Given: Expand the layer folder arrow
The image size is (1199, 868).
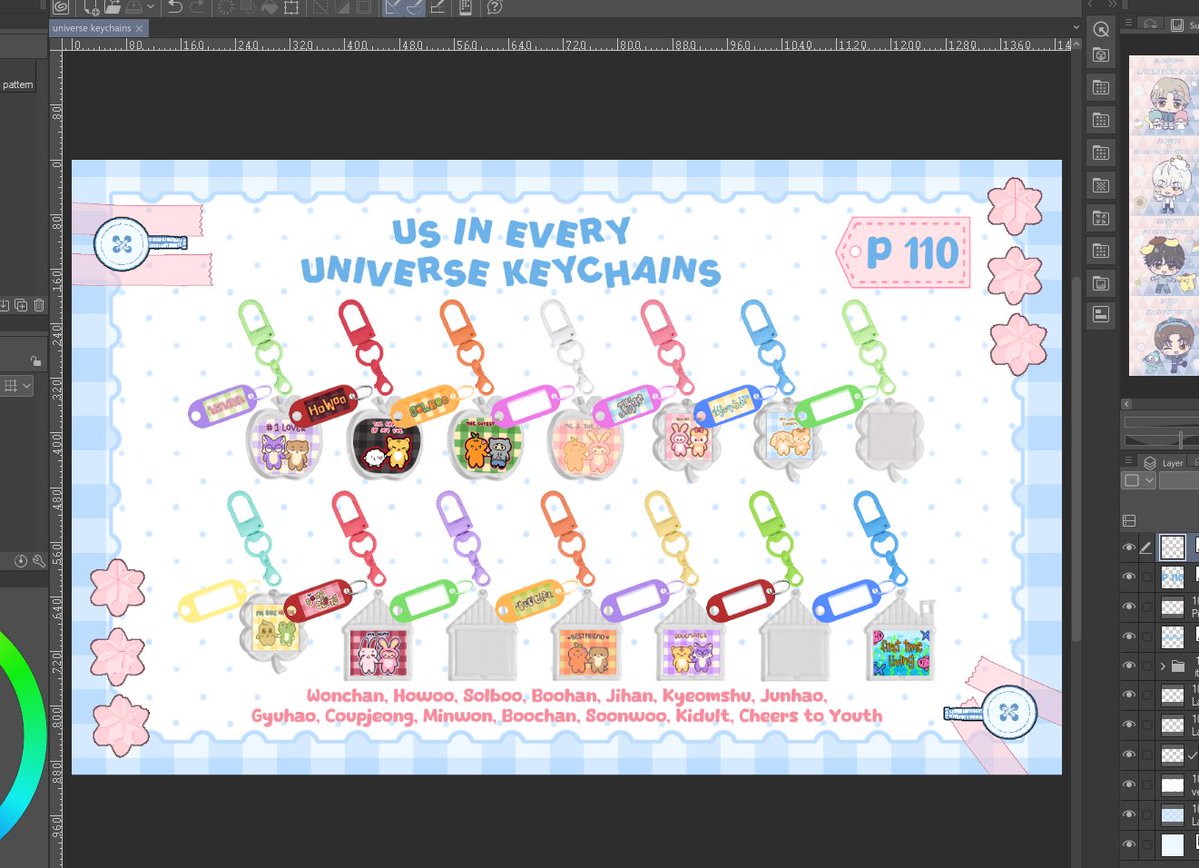Looking at the screenshot, I should 1163,666.
